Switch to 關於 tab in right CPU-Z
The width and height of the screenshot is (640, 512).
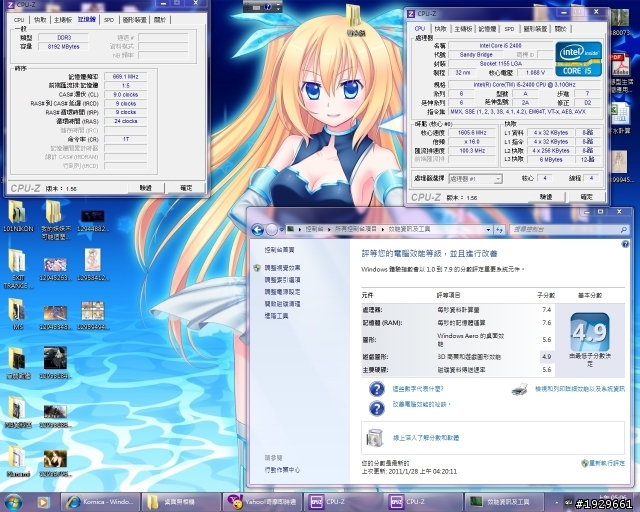click(561, 29)
